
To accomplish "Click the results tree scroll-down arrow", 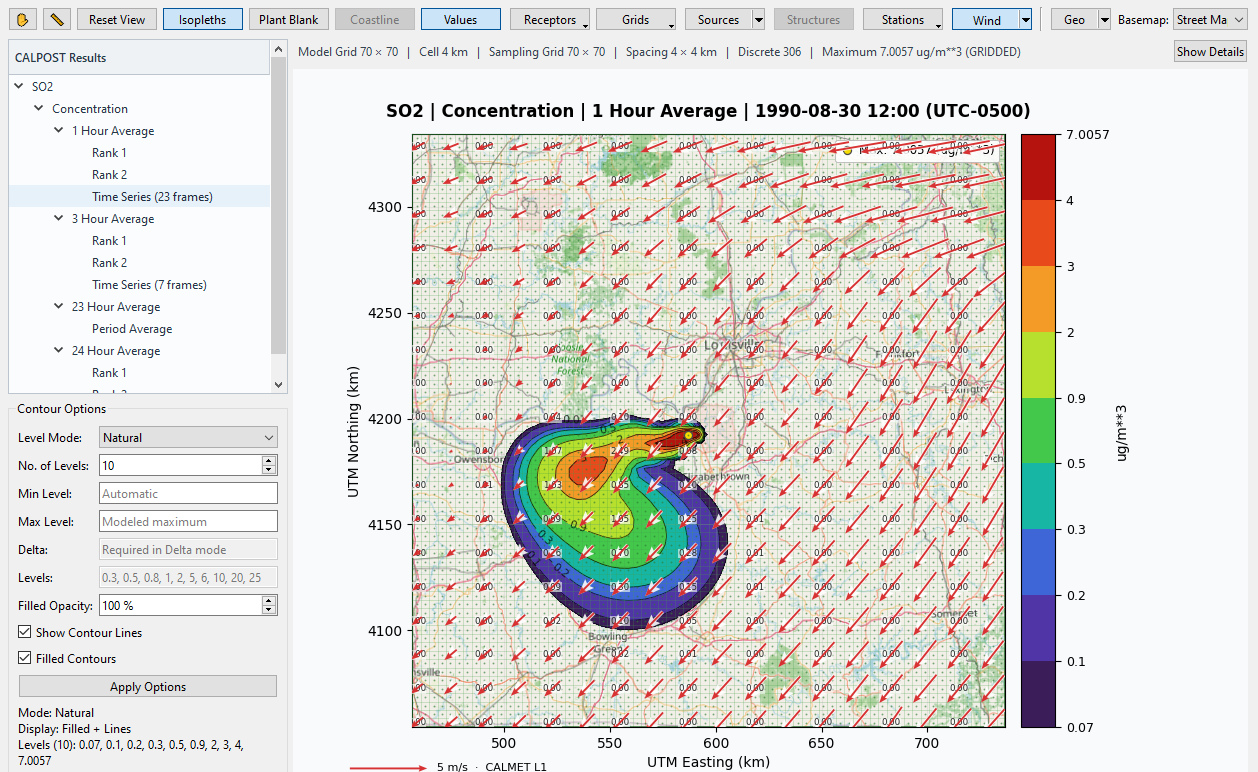I will click(x=278, y=384).
